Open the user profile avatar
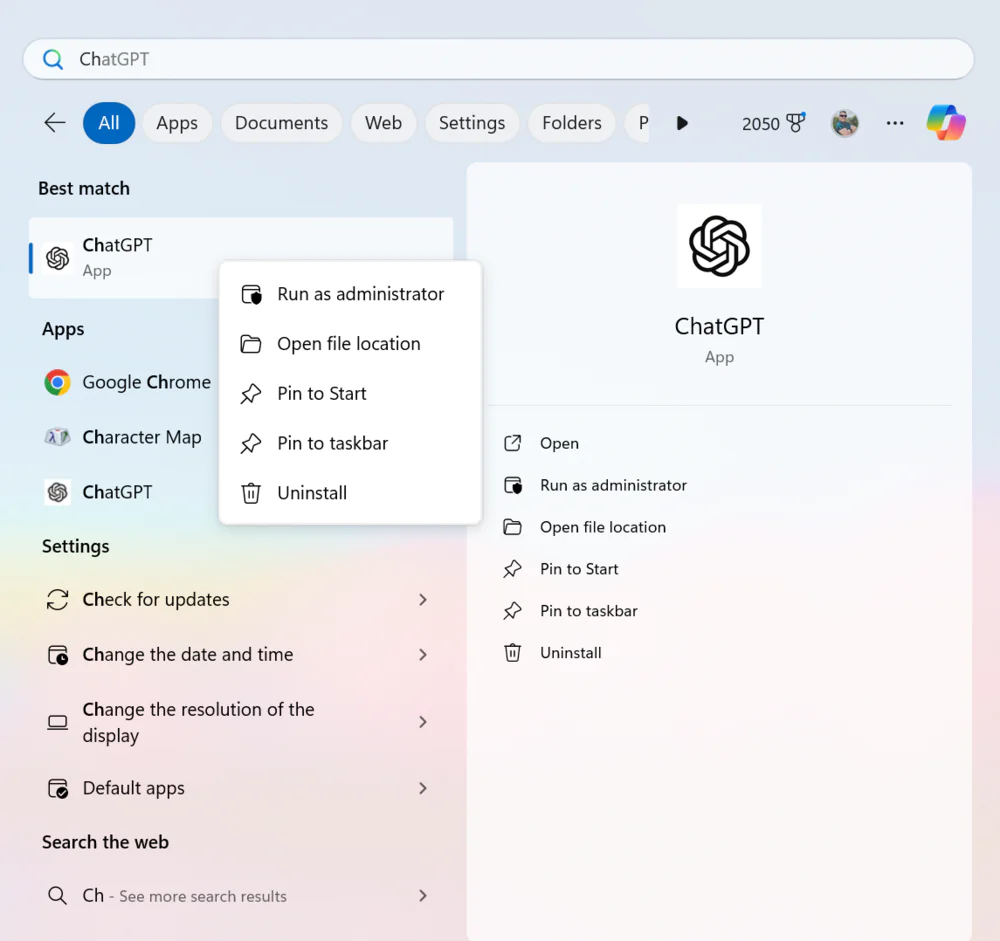The image size is (1000, 941). pos(845,122)
